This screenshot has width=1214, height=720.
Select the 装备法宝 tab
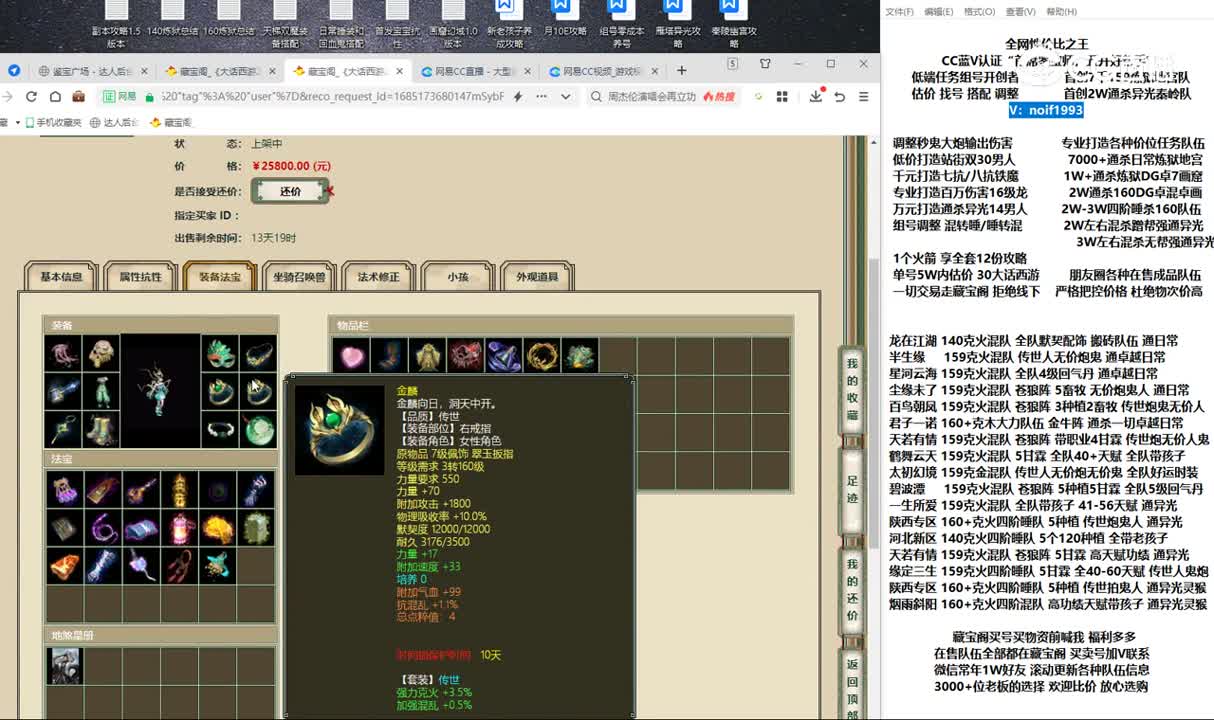point(219,277)
